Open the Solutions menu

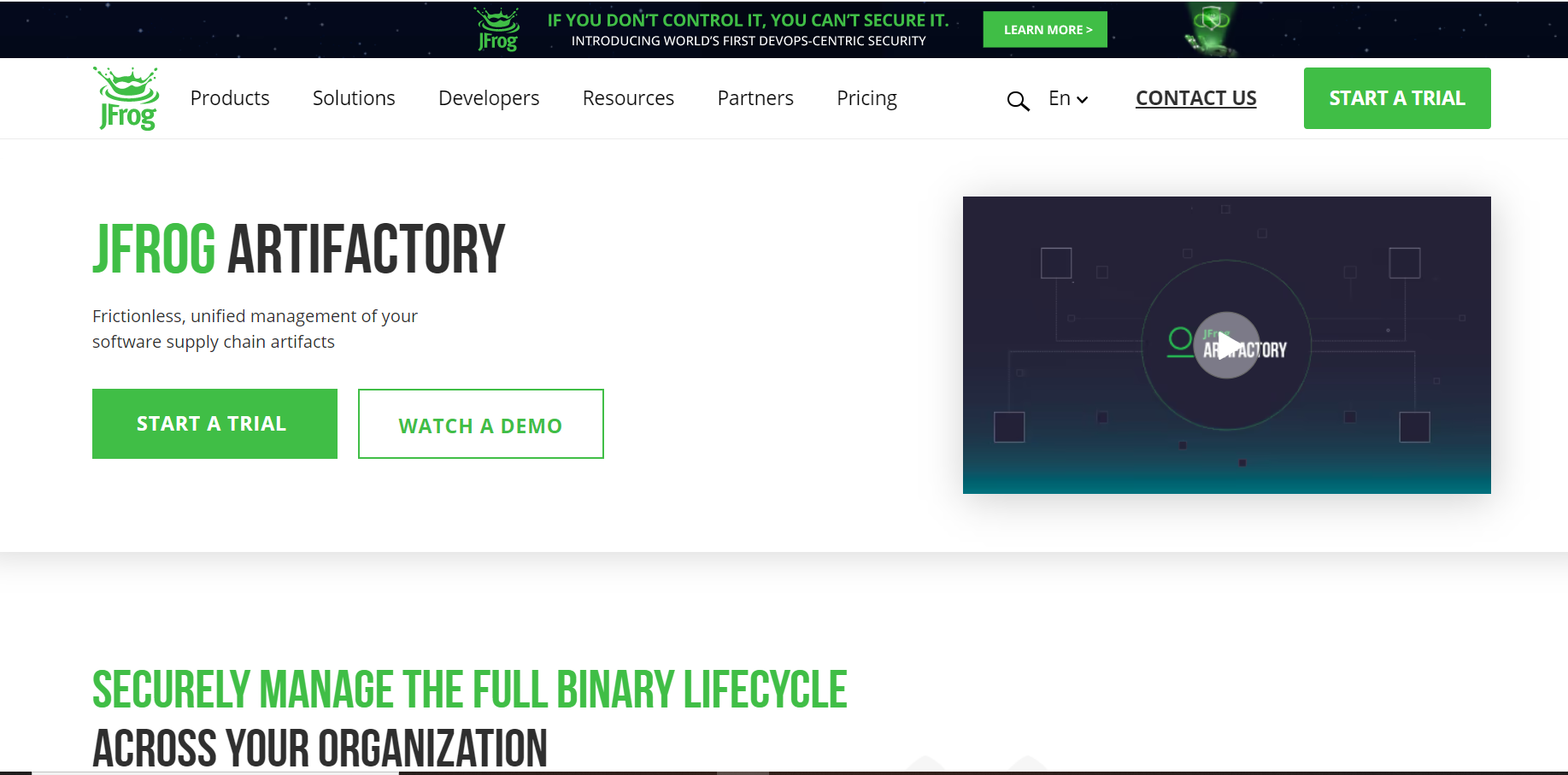pos(354,98)
